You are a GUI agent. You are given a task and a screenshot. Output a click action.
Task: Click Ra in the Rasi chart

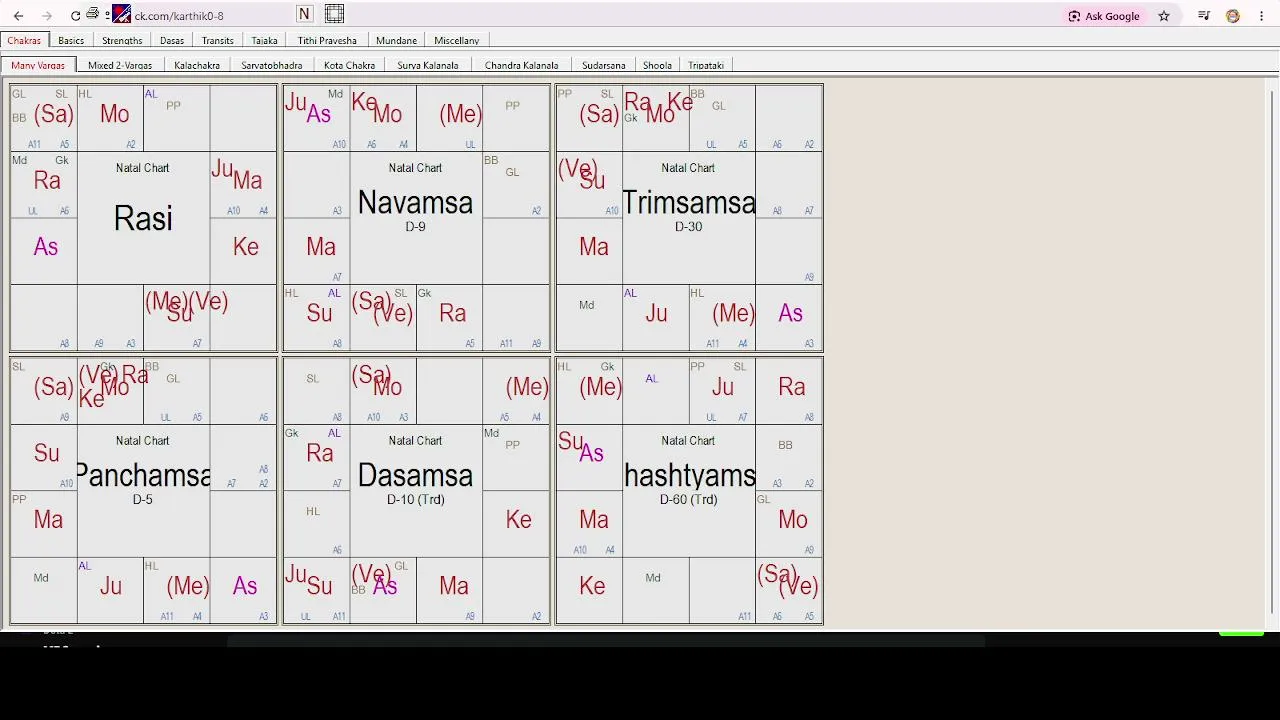[47, 181]
